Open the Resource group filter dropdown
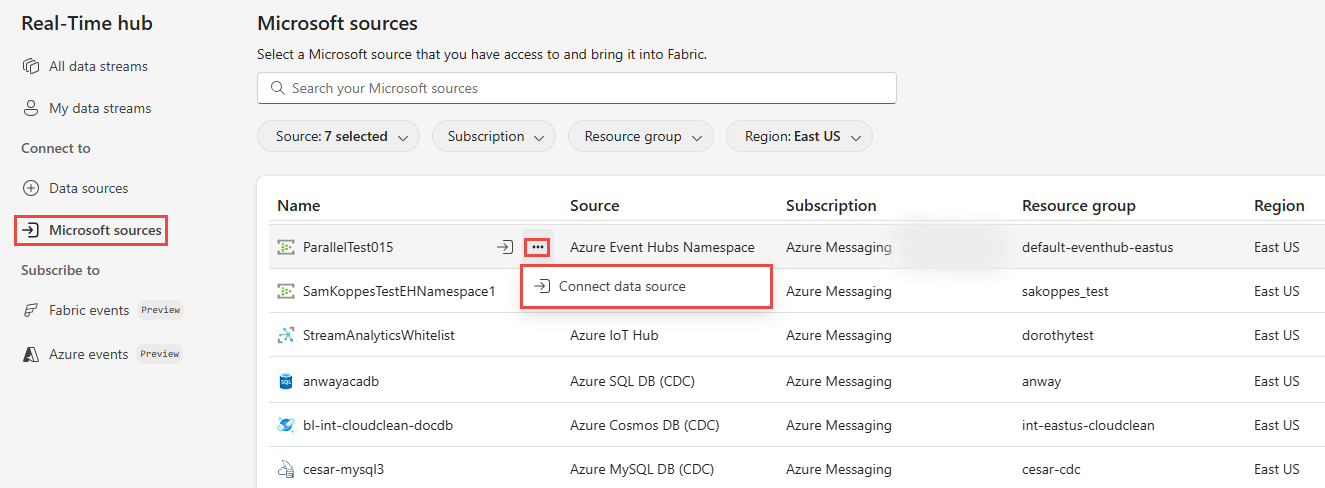Image resolution: width=1325 pixels, height=488 pixels. [x=641, y=136]
